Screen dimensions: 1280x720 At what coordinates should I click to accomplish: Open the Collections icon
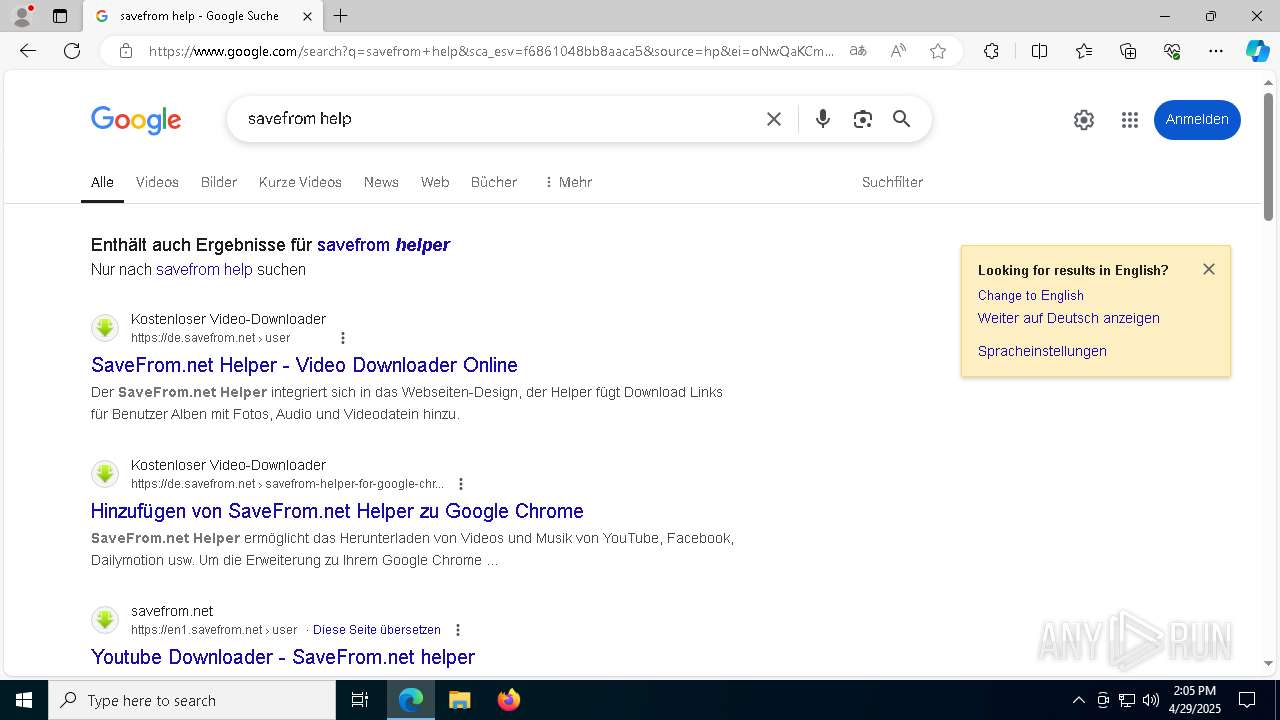pyautogui.click(x=1128, y=51)
